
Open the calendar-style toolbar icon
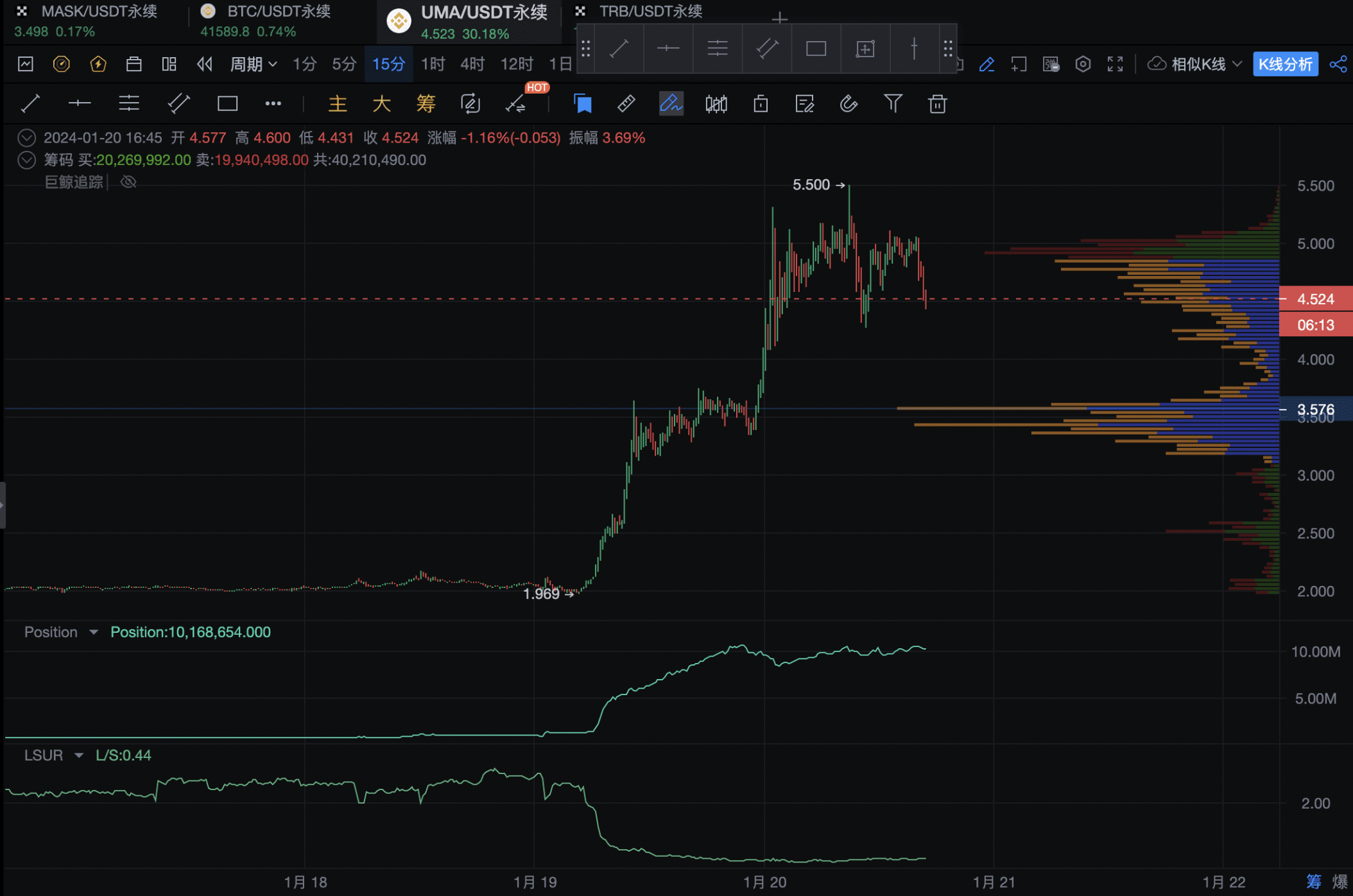pos(134,64)
